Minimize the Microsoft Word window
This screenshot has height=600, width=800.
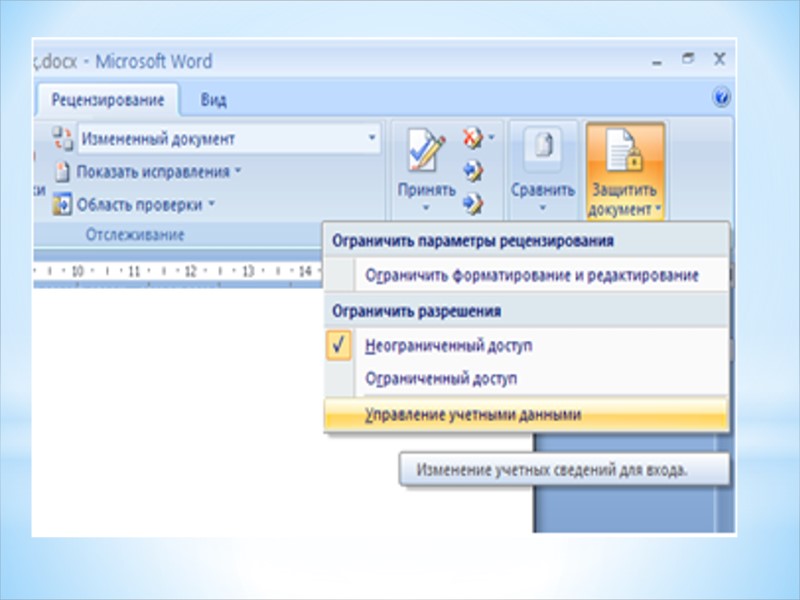(657, 62)
